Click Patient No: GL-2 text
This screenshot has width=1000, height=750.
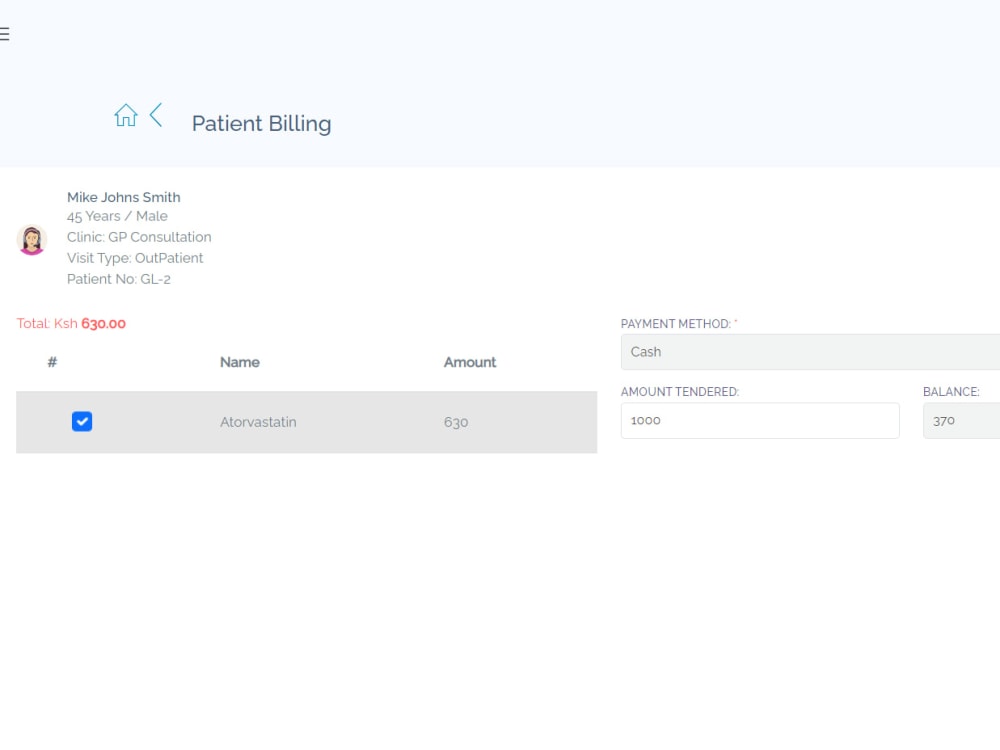pyautogui.click(x=119, y=279)
